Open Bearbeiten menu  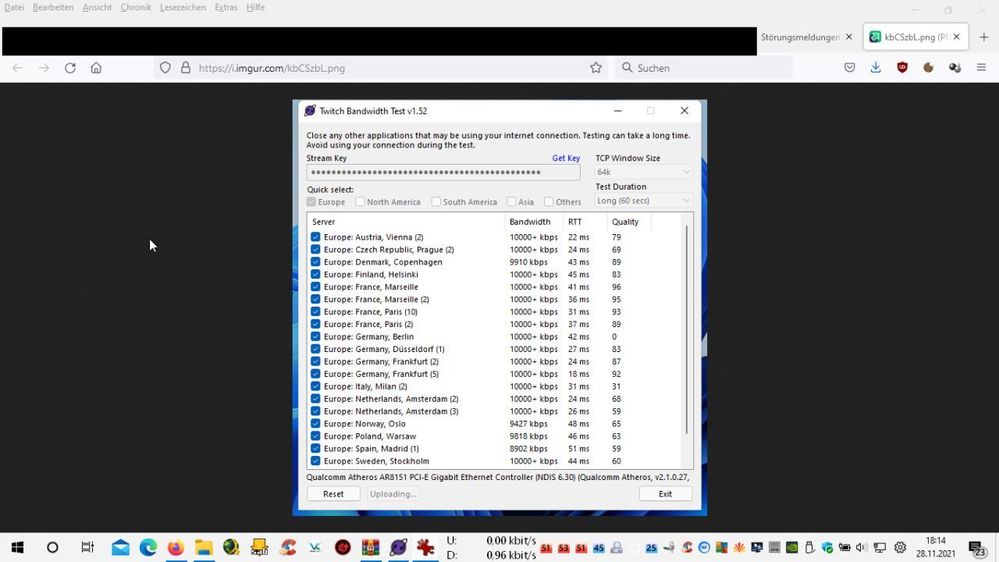tap(53, 8)
